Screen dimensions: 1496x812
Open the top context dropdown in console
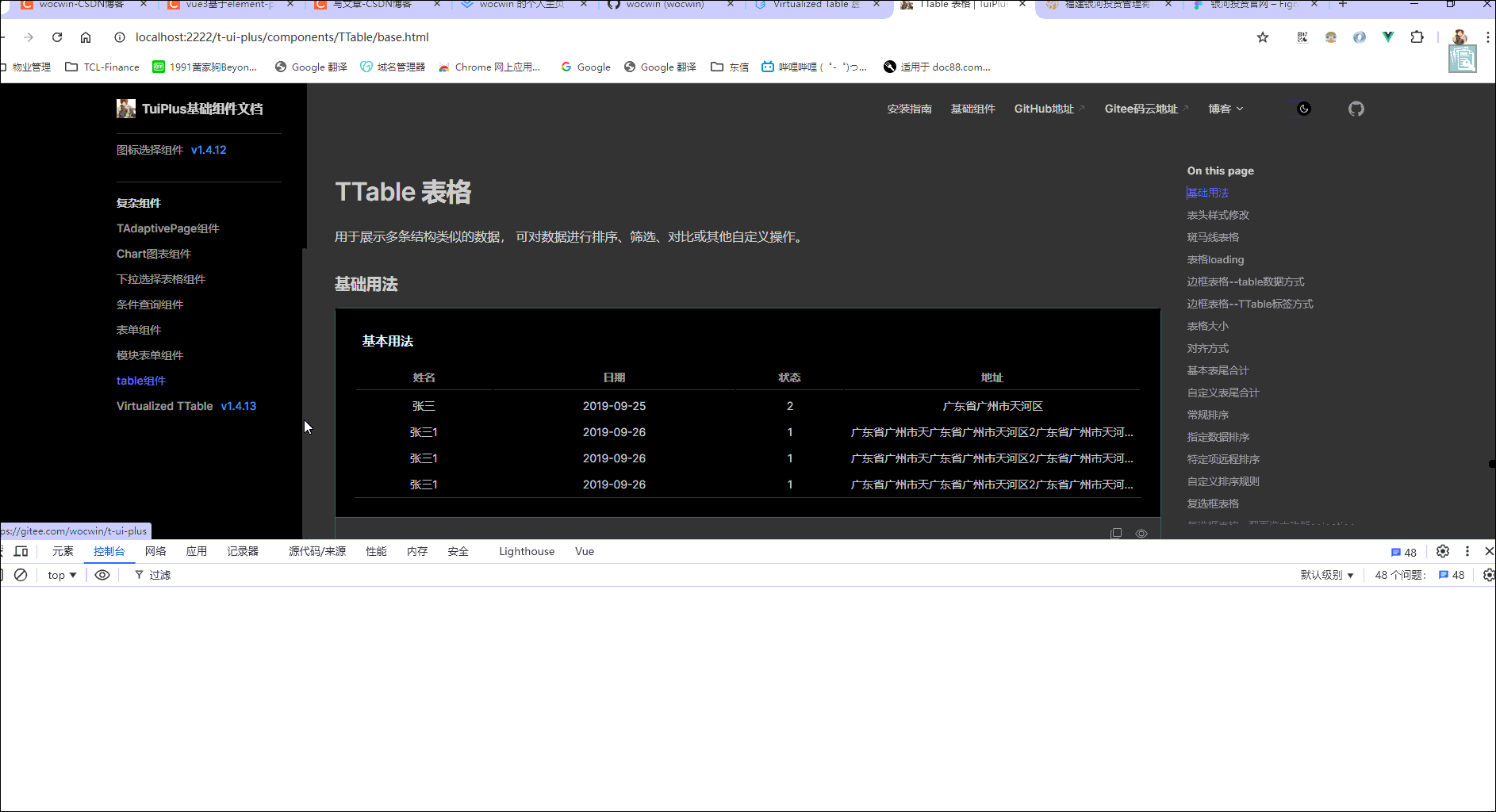[62, 575]
